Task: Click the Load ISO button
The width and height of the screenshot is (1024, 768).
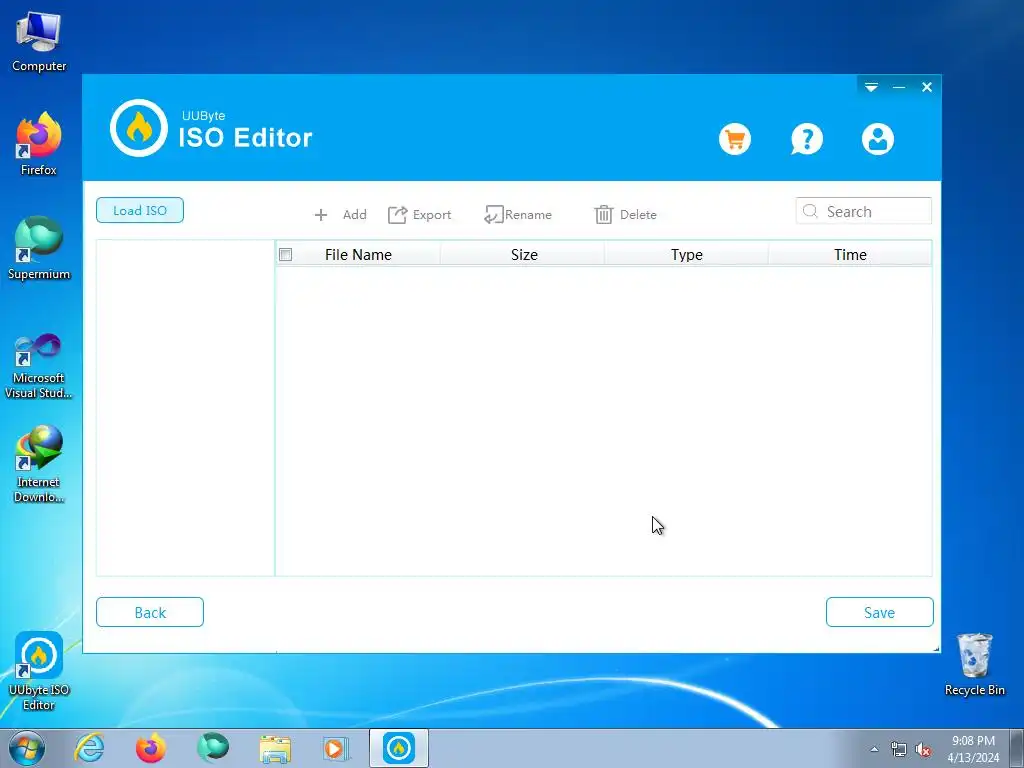Action: (140, 210)
